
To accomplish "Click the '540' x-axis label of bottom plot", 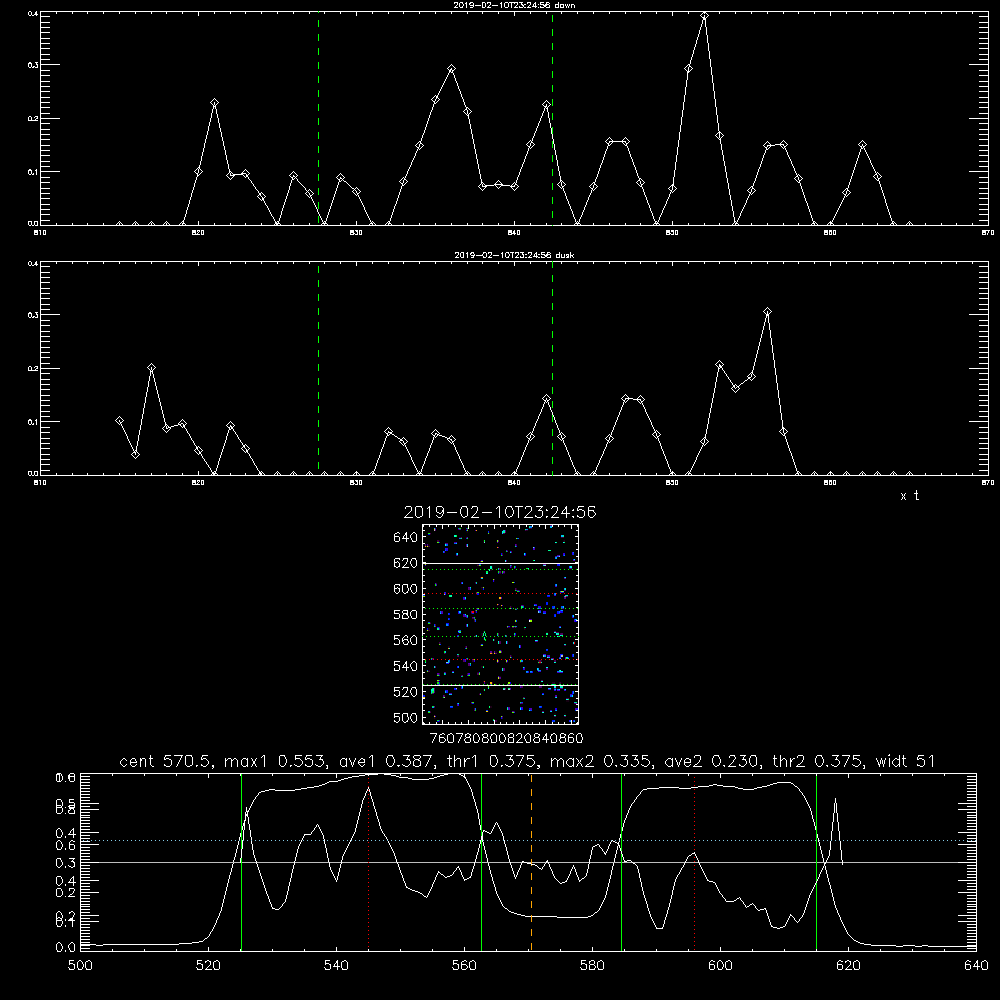I will point(336,966).
